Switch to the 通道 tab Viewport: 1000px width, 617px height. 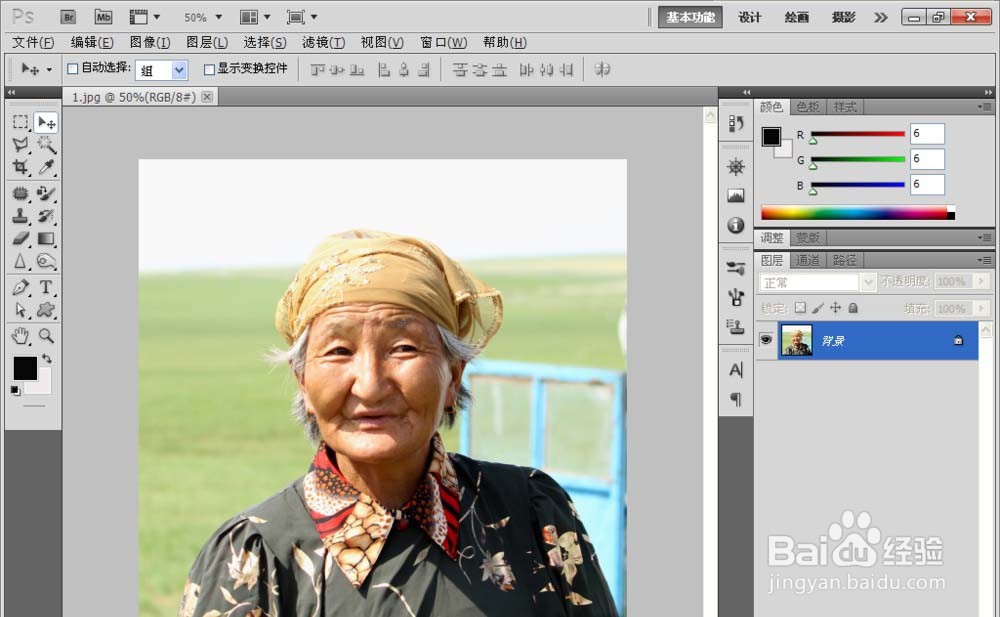coord(808,260)
